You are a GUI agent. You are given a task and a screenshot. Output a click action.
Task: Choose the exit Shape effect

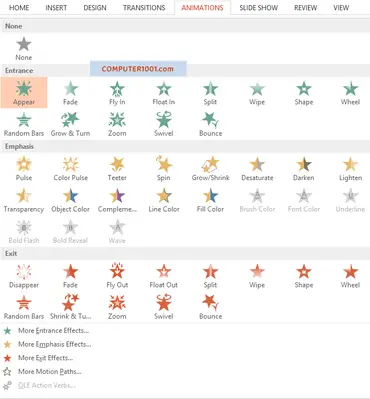click(x=304, y=276)
